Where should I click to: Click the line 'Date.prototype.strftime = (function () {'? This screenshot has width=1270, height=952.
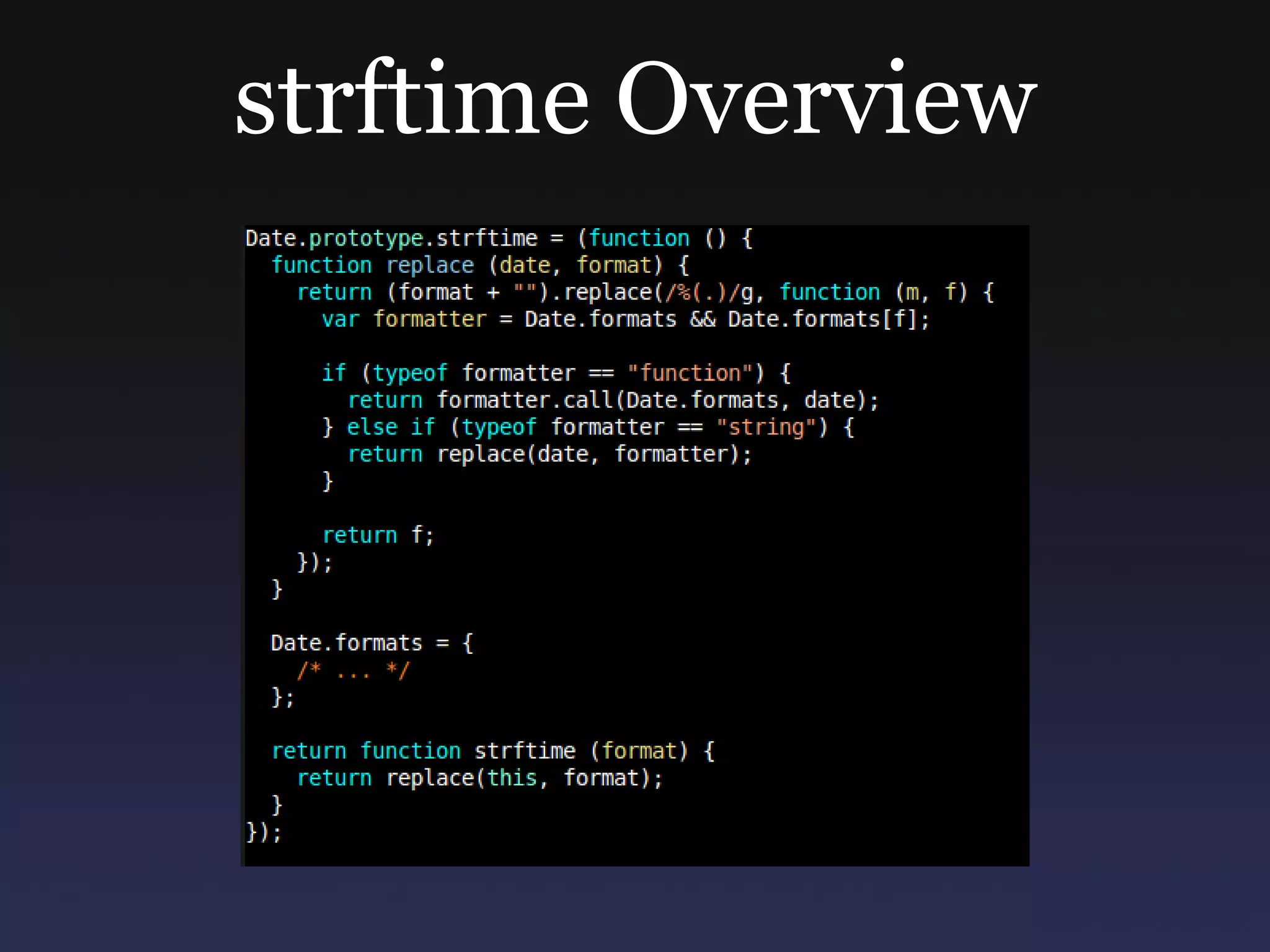(500, 239)
